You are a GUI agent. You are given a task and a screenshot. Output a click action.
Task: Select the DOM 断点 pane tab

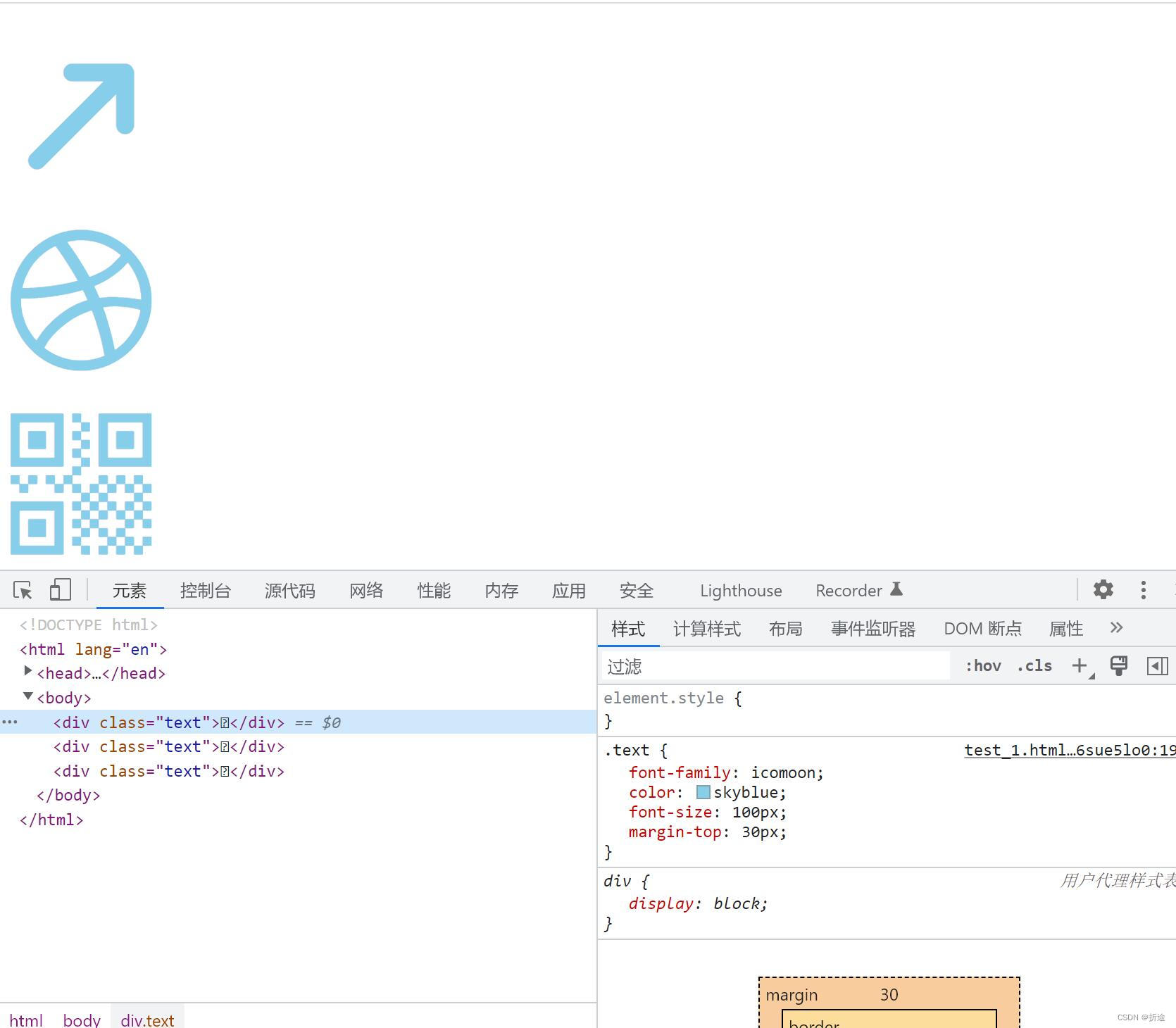coord(982,629)
